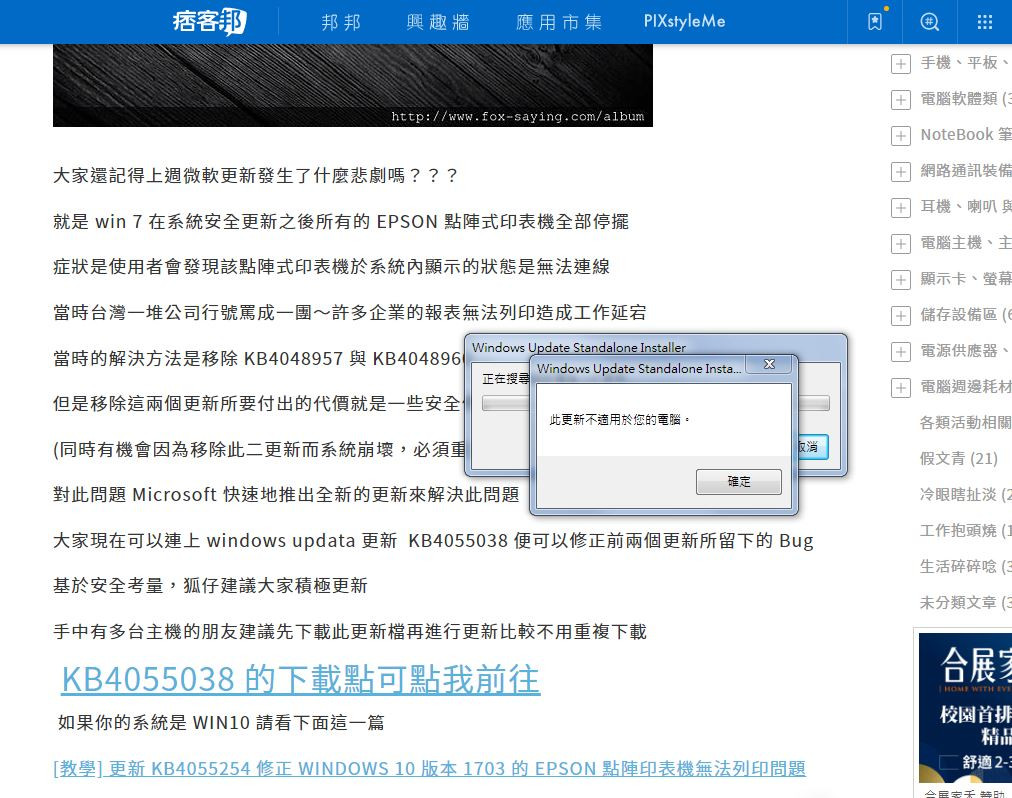The image size is (1012, 798).
Task: Expand the NoteBook category
Action: [x=900, y=136]
